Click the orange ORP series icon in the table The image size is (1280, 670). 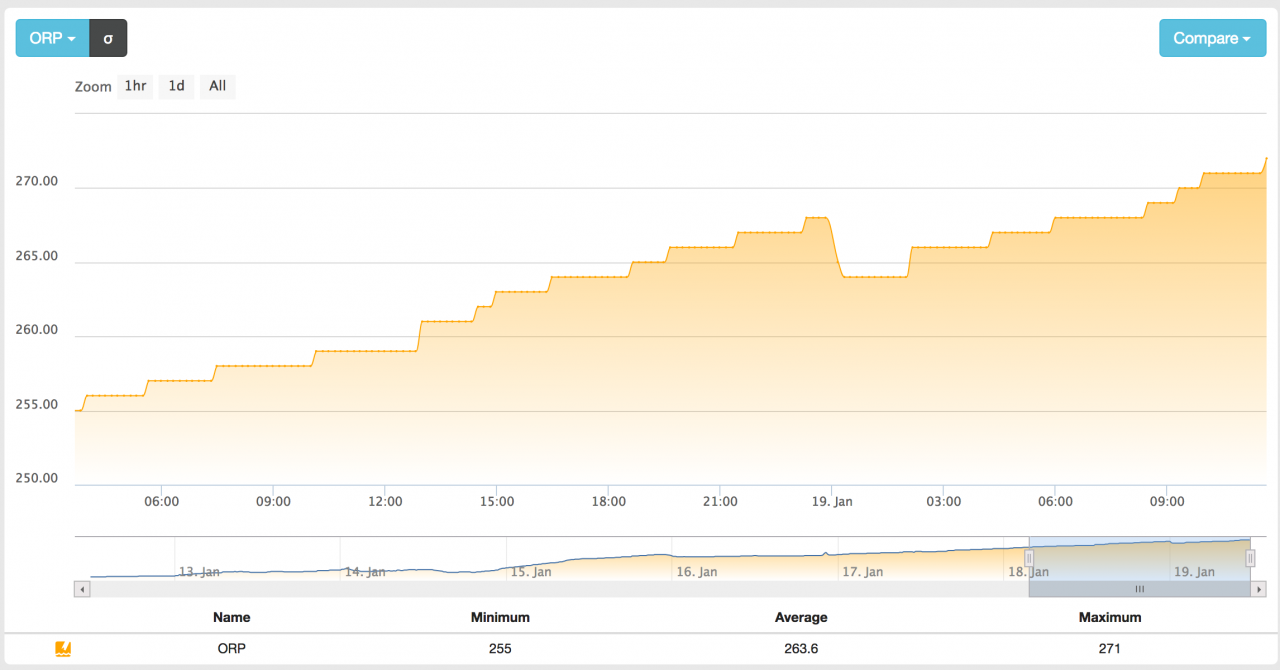[63, 649]
